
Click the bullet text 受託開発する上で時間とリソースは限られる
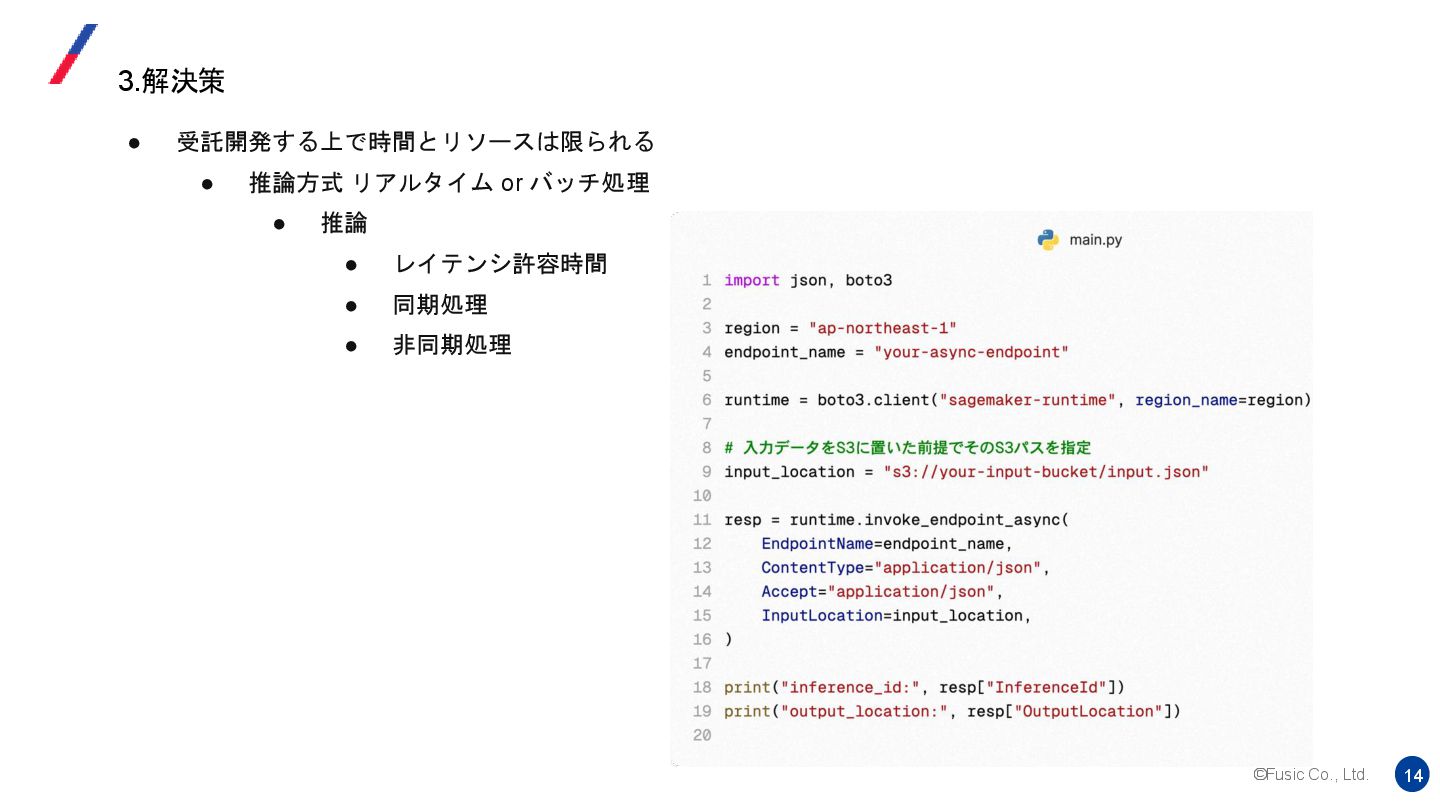(415, 142)
